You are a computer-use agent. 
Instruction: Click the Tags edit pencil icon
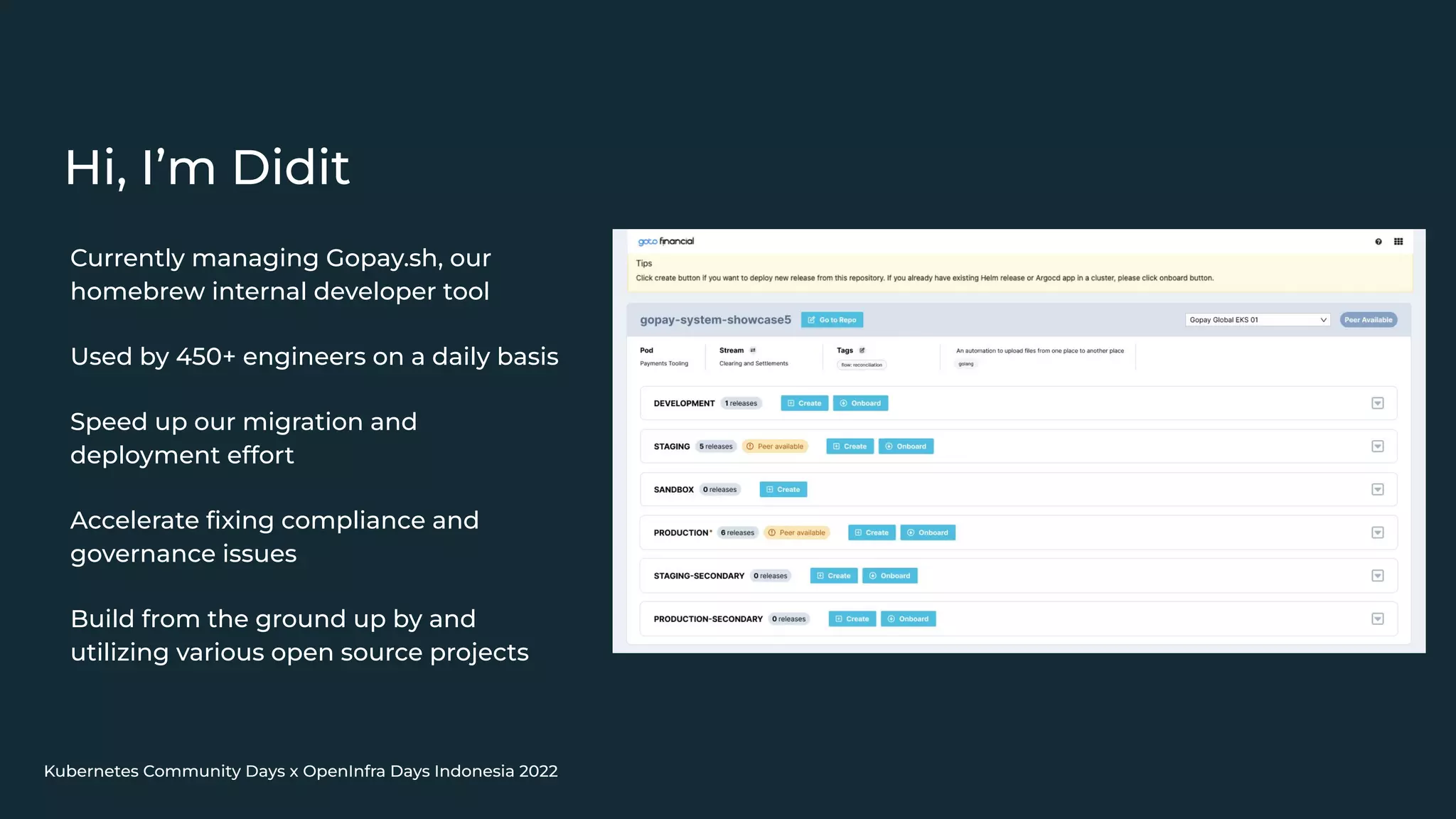pyautogui.click(x=862, y=350)
